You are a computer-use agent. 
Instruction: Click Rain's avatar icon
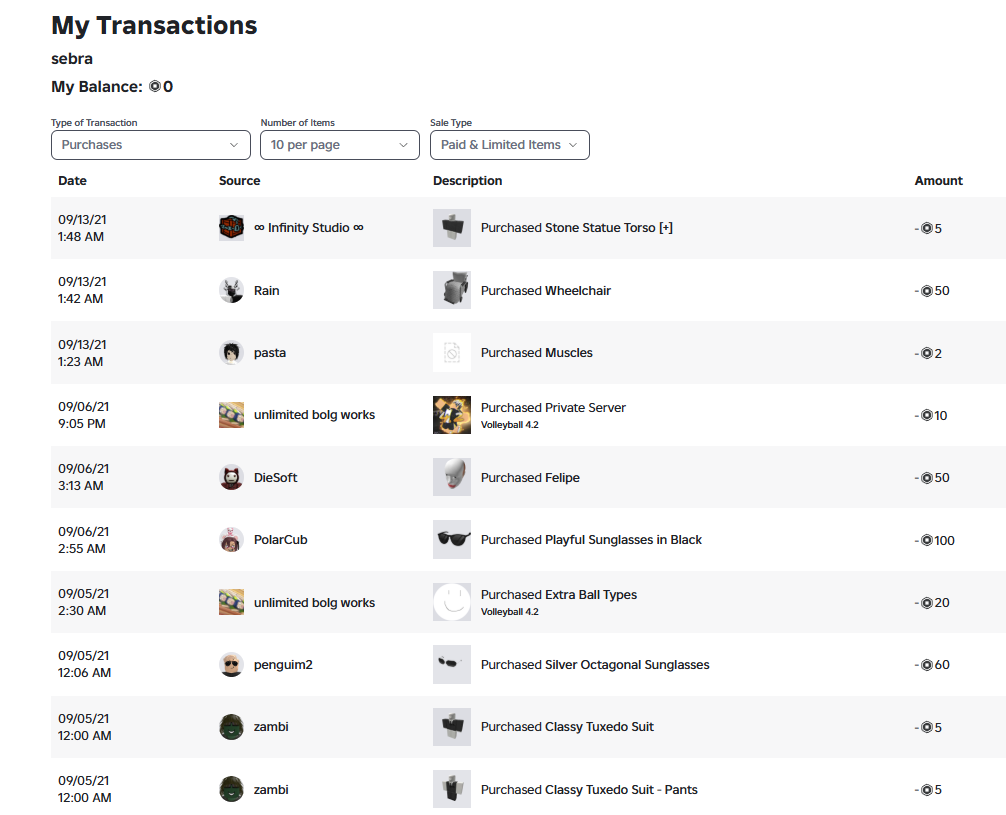tap(231, 290)
